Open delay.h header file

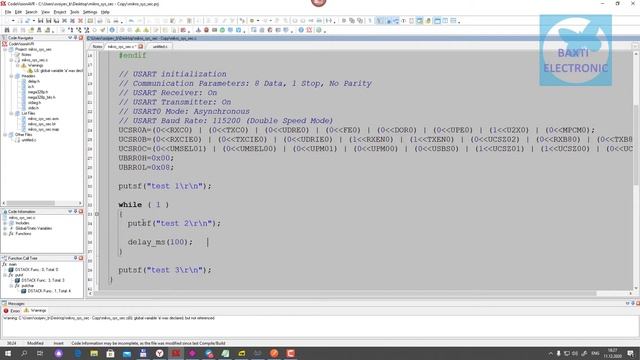pos(34,81)
